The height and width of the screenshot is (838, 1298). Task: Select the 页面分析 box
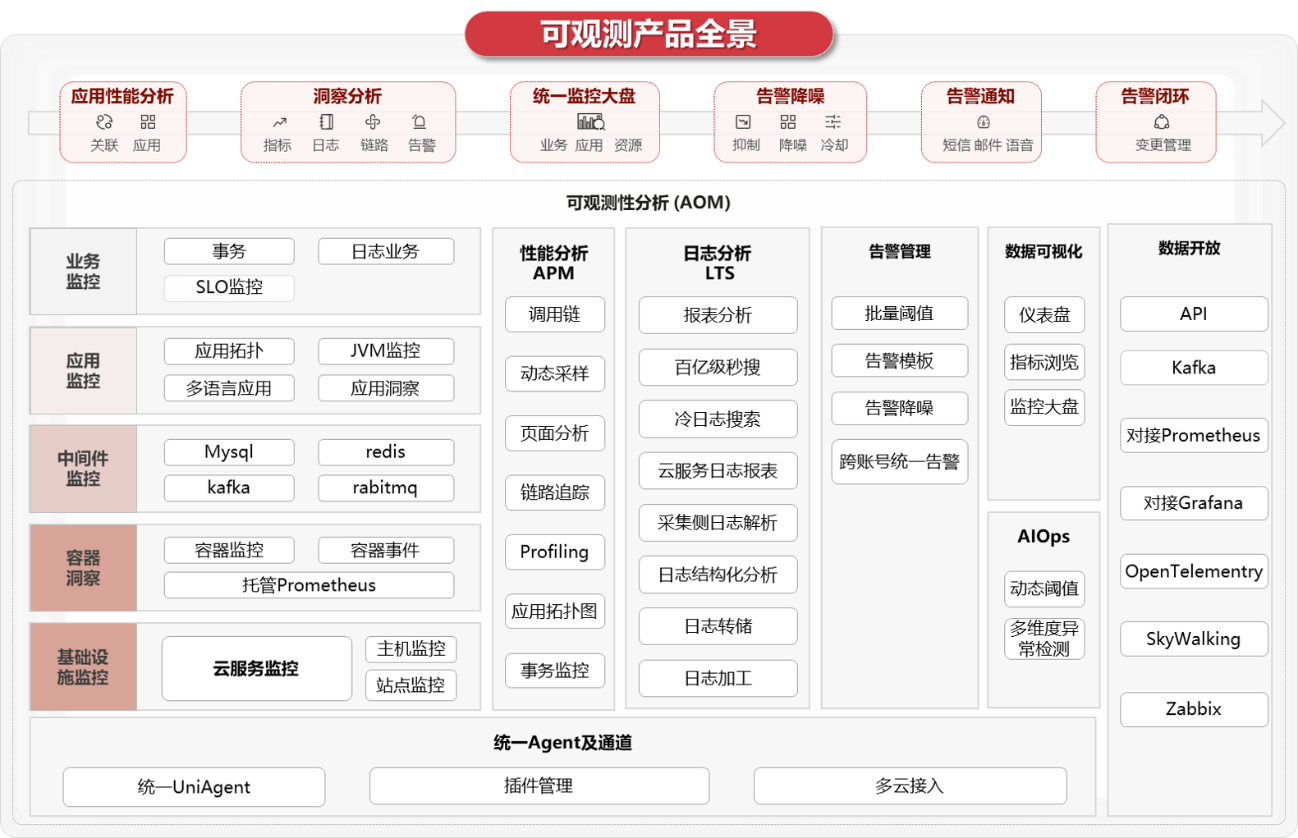(x=555, y=434)
